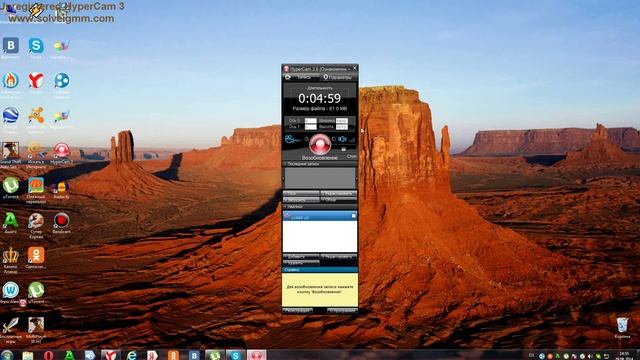Click the О программе button
The height and width of the screenshot is (360, 640).
tap(342, 311)
